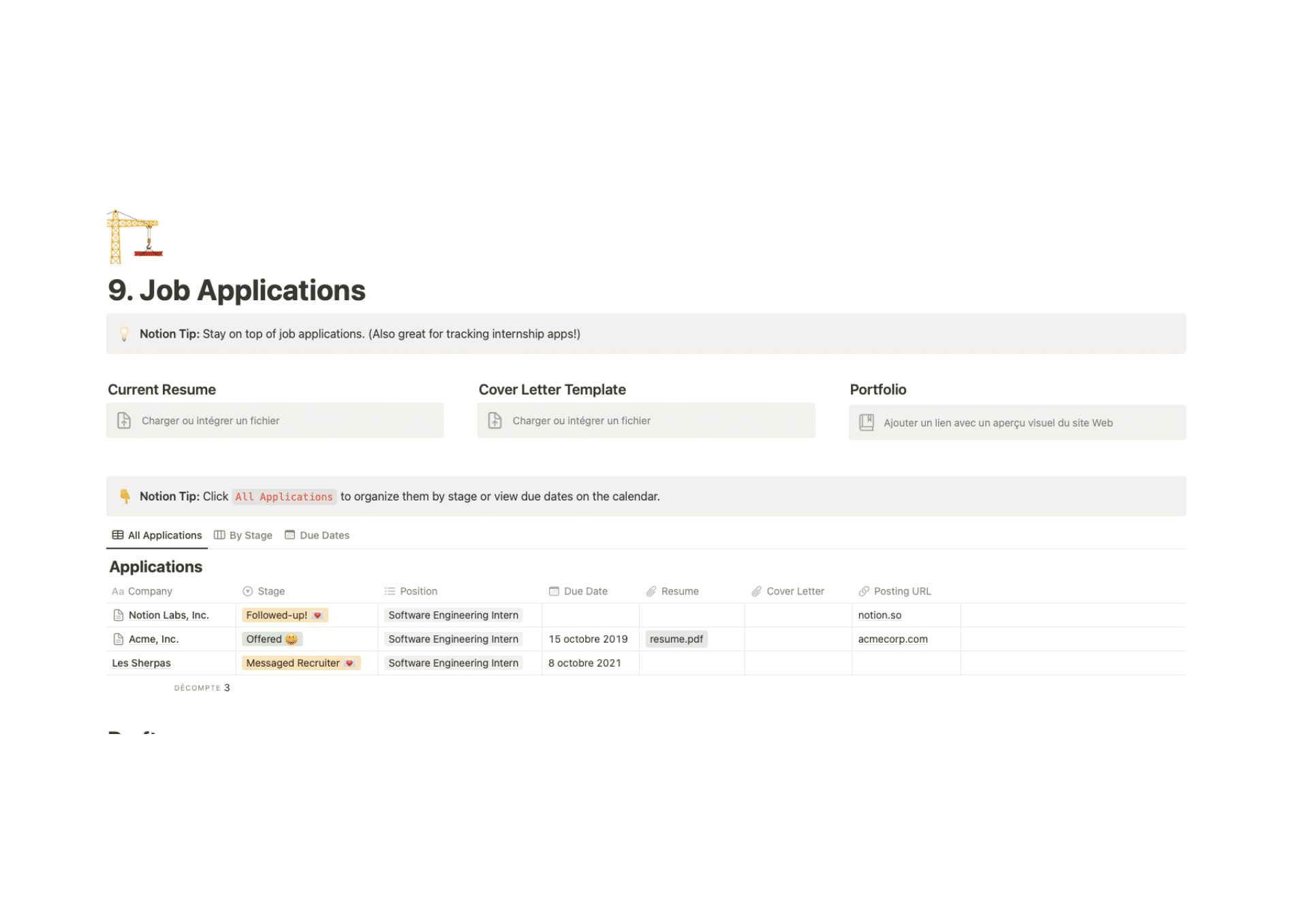
Task: Open the Followed-up! stage dropdown
Action: click(285, 616)
